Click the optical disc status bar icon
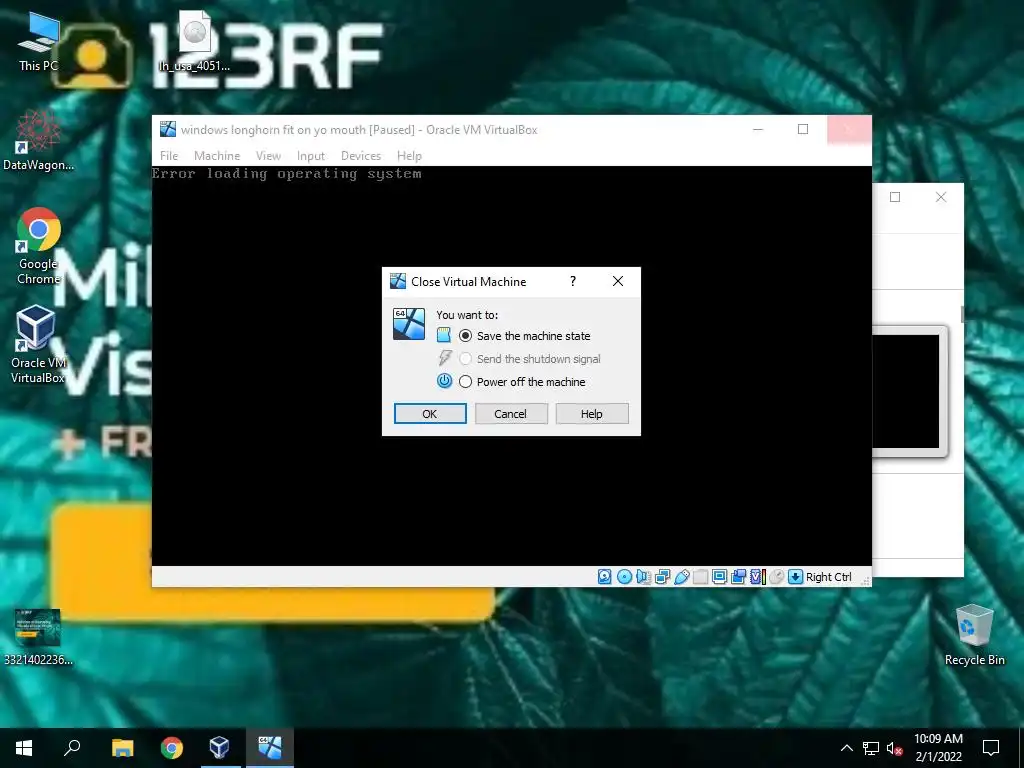 click(x=624, y=577)
